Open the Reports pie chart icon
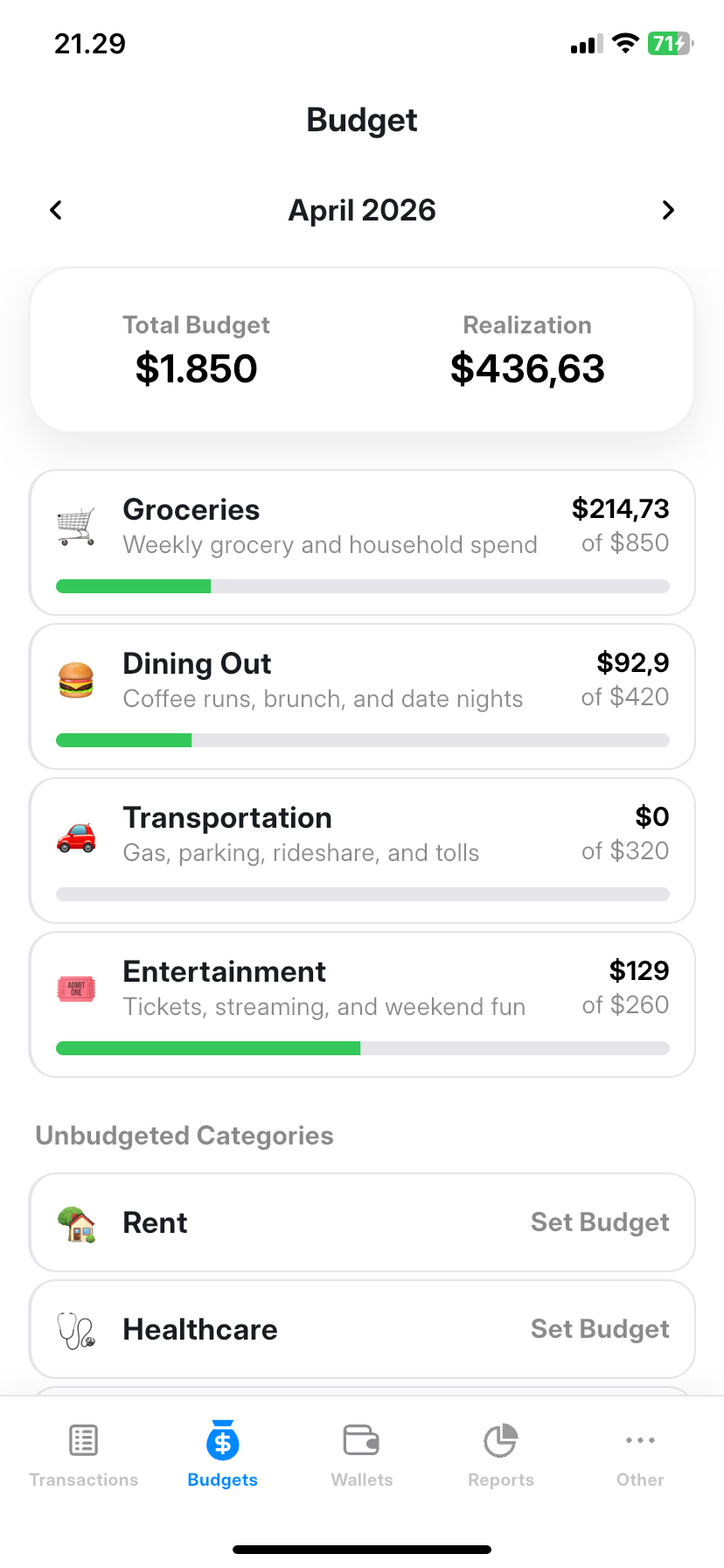Image resolution: width=724 pixels, height=1568 pixels. click(500, 1440)
